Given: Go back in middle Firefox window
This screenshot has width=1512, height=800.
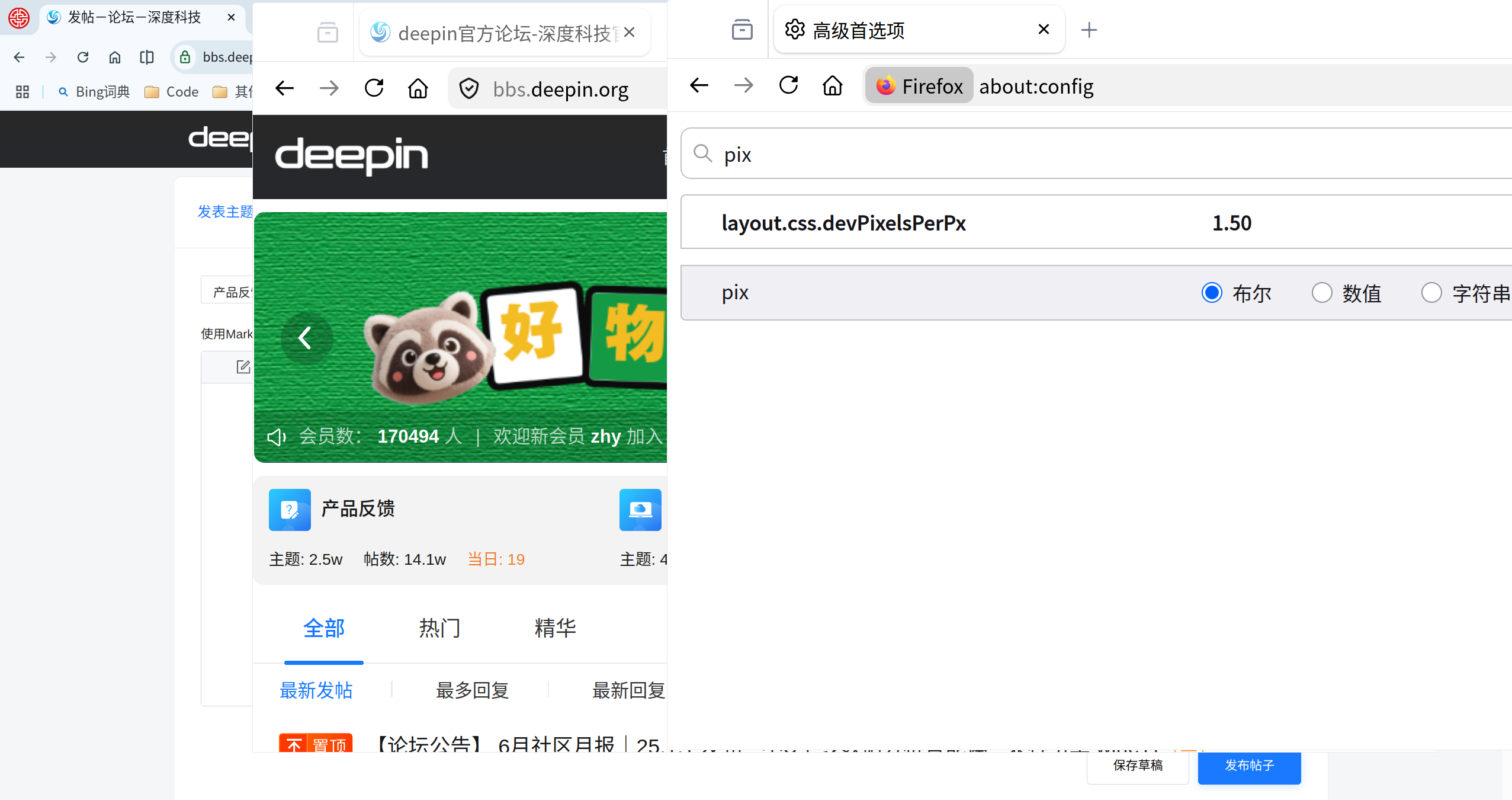Looking at the screenshot, I should pyautogui.click(x=285, y=88).
